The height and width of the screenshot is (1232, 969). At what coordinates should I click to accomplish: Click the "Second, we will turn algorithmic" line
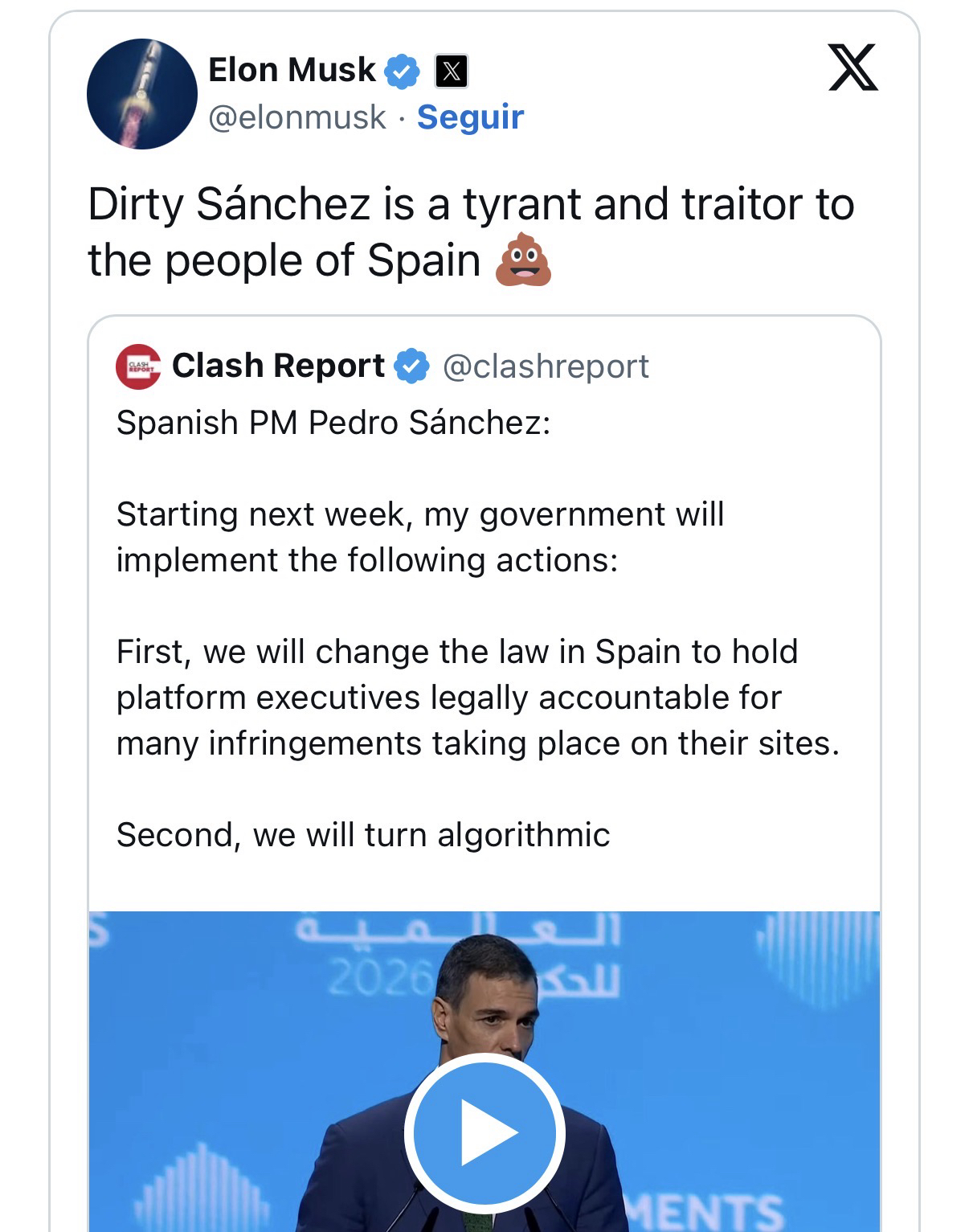pos(363,835)
